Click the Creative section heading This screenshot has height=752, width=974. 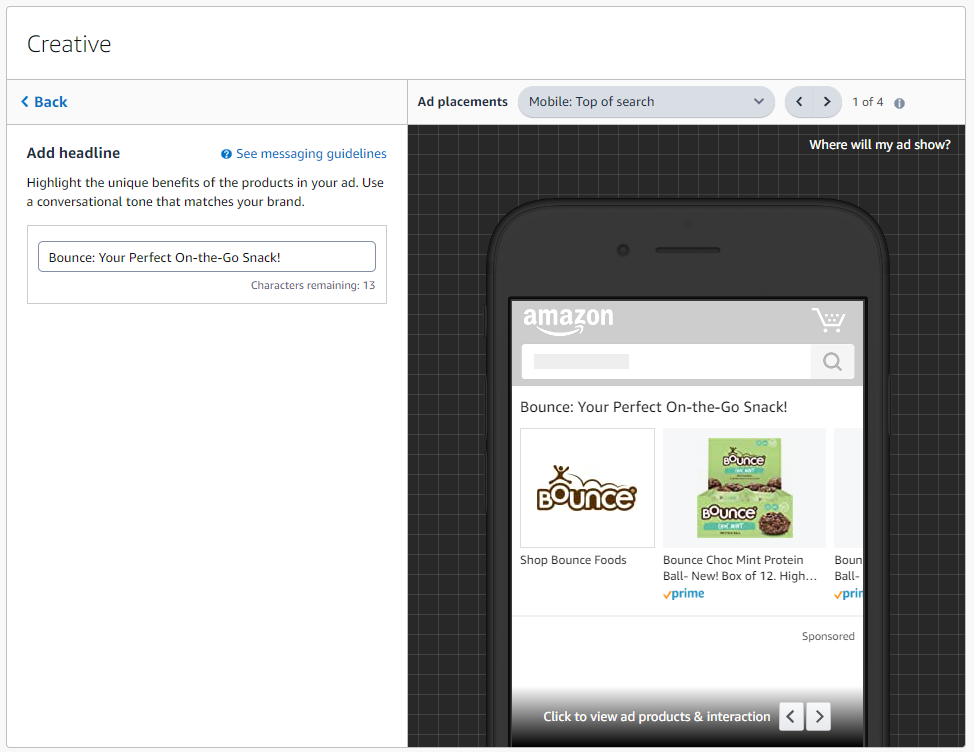(x=69, y=44)
